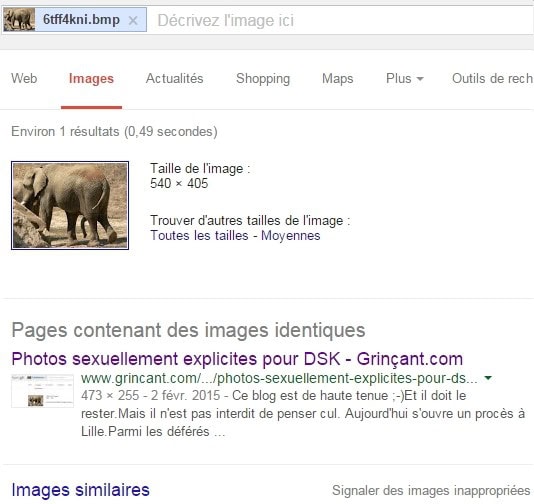Click "Signaler des images inappropriées"

pyautogui.click(x=431, y=491)
